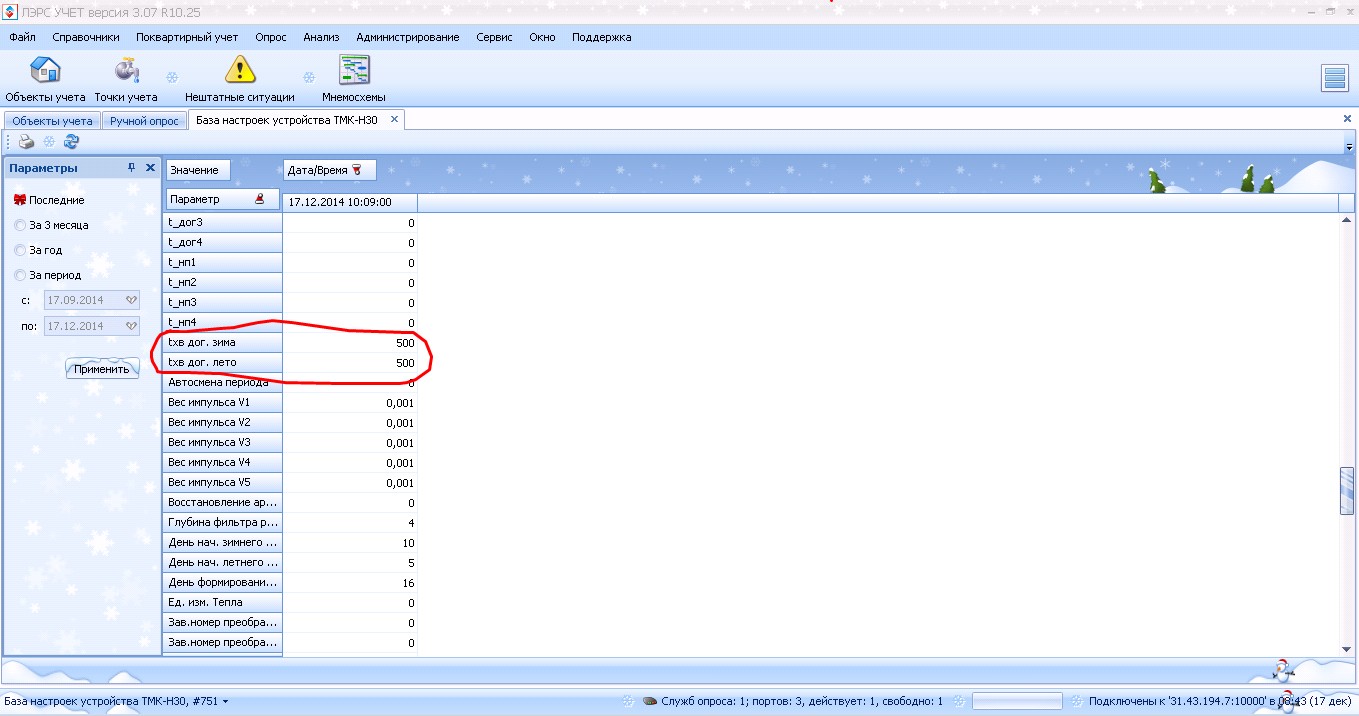The image size is (1359, 716).
Task: Click the 17.12.2014 10:09:00 column header
Action: pos(349,202)
